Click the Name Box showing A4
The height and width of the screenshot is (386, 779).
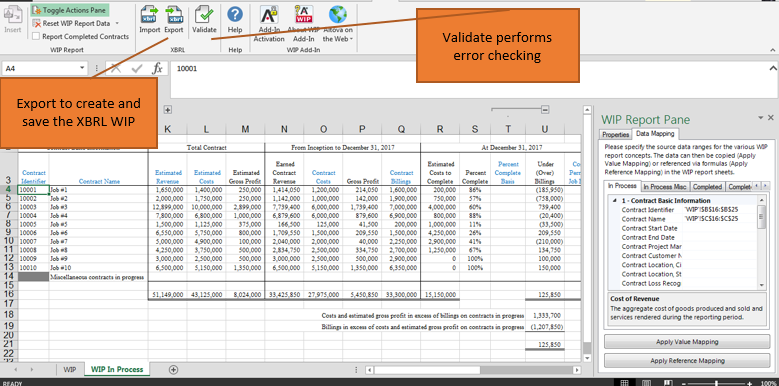coord(40,69)
